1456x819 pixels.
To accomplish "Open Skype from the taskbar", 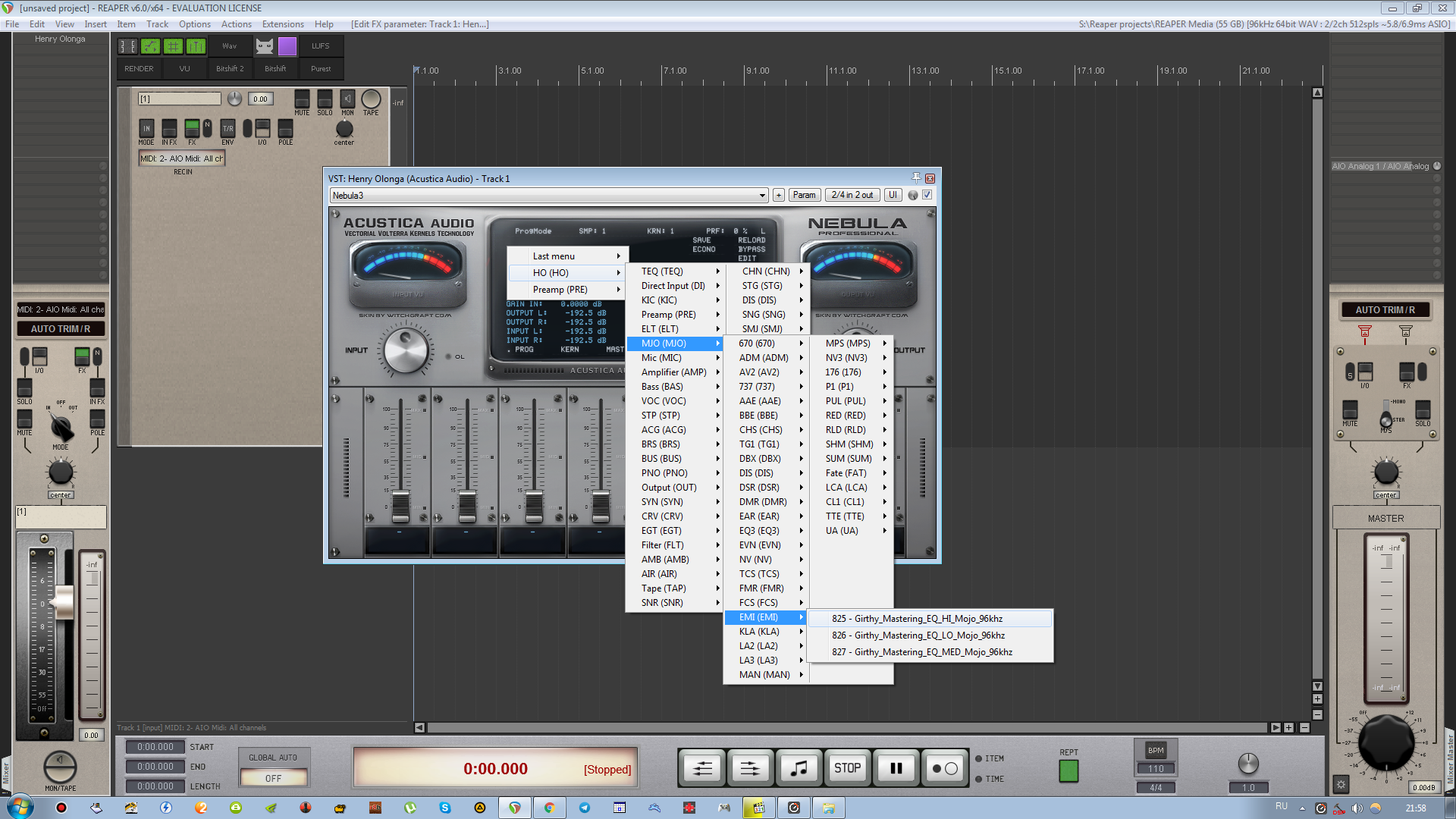I will coord(445,808).
